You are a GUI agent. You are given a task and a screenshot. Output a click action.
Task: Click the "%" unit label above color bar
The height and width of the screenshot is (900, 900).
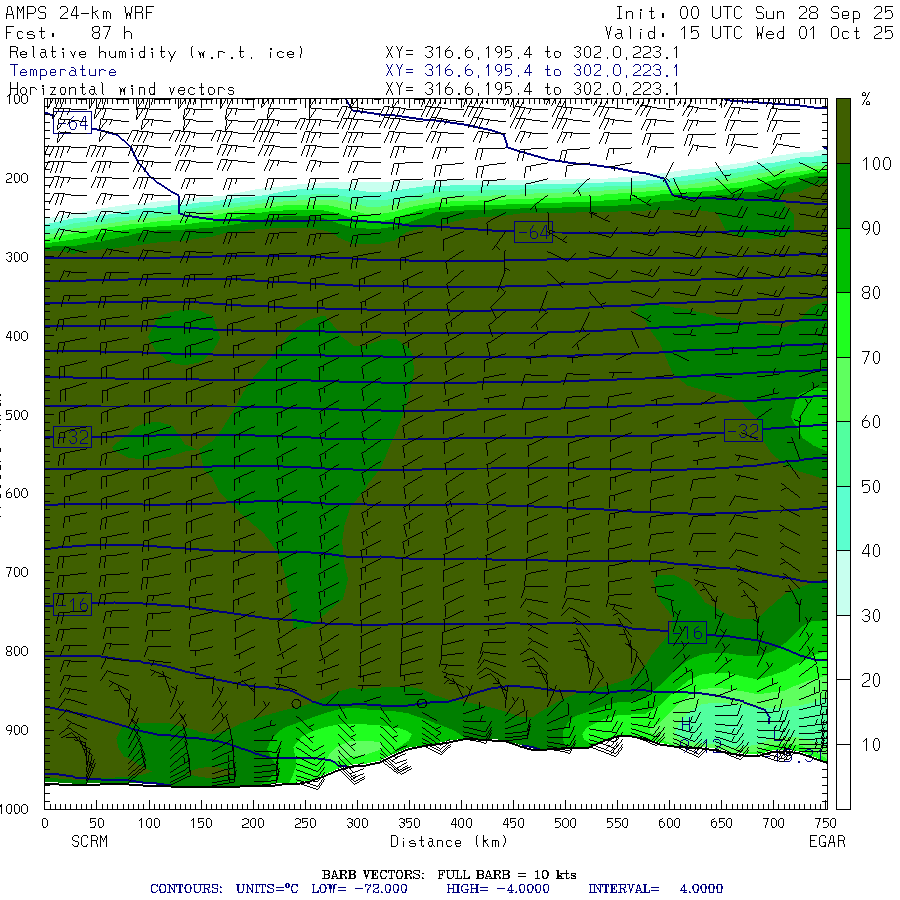click(x=866, y=99)
